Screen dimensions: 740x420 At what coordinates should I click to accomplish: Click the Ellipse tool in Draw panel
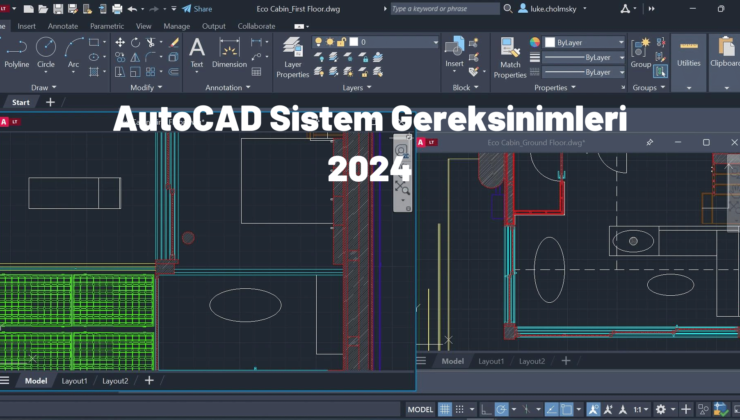[94, 57]
